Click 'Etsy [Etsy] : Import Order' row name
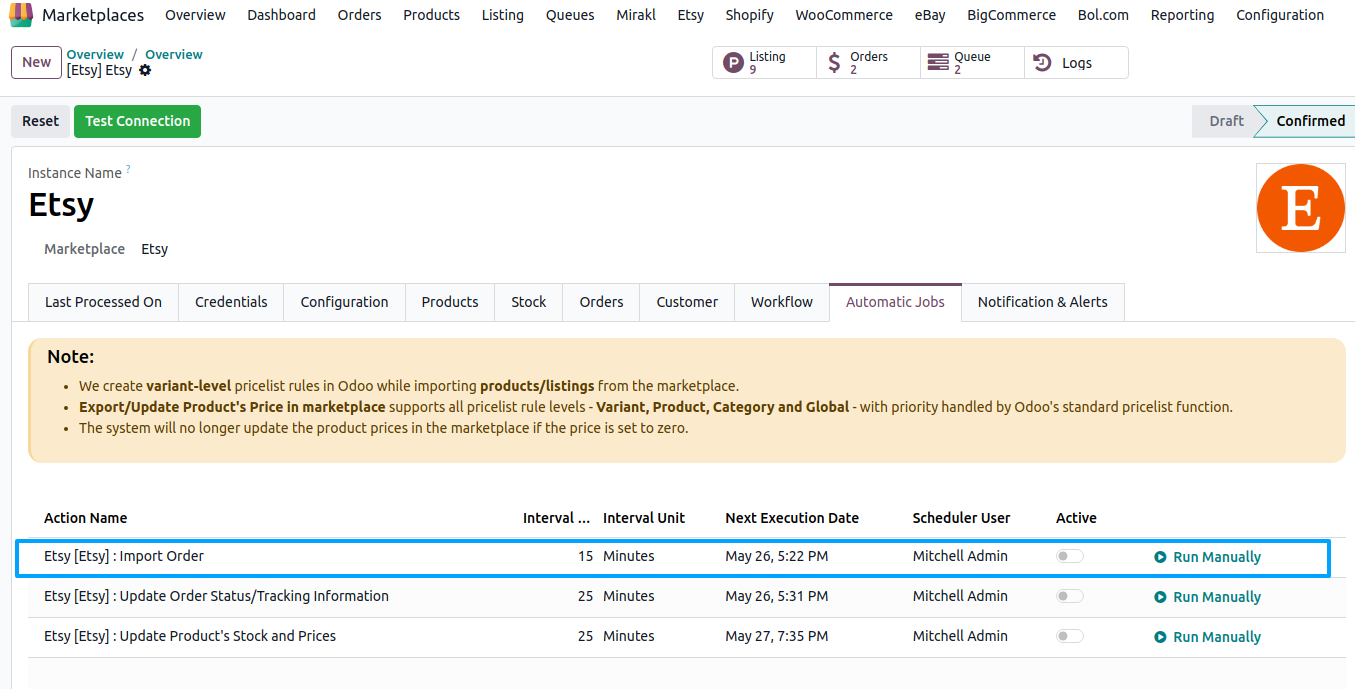The height and width of the screenshot is (689, 1355). 124,556
